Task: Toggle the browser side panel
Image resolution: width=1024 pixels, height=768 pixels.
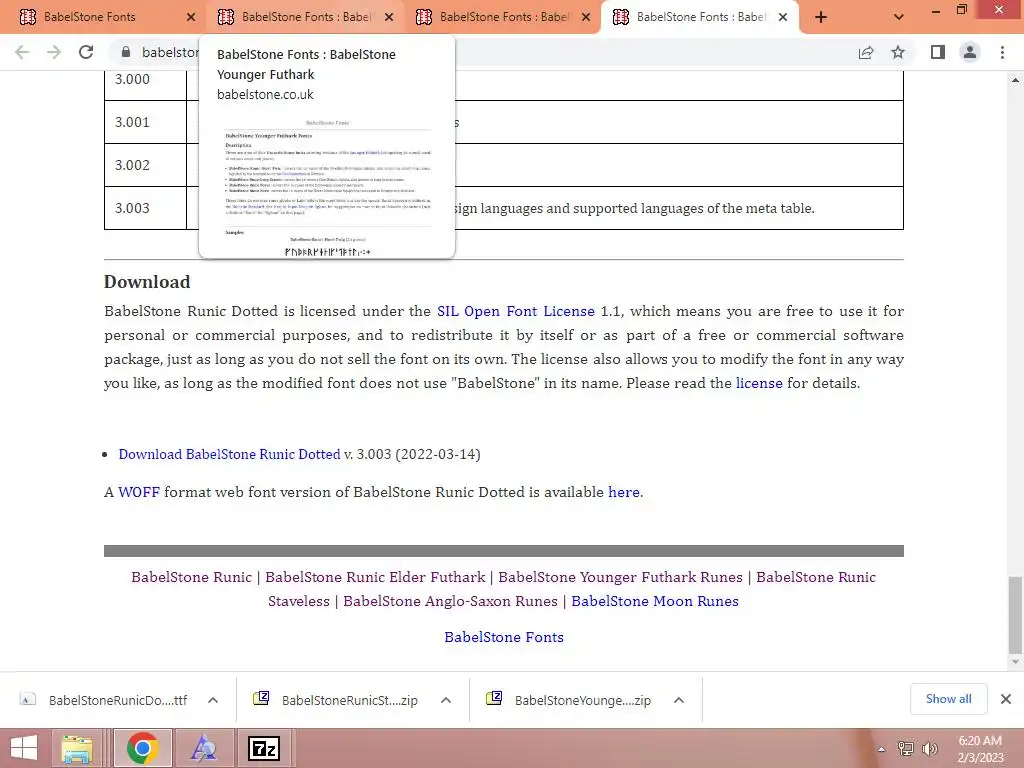Action: coord(938,52)
